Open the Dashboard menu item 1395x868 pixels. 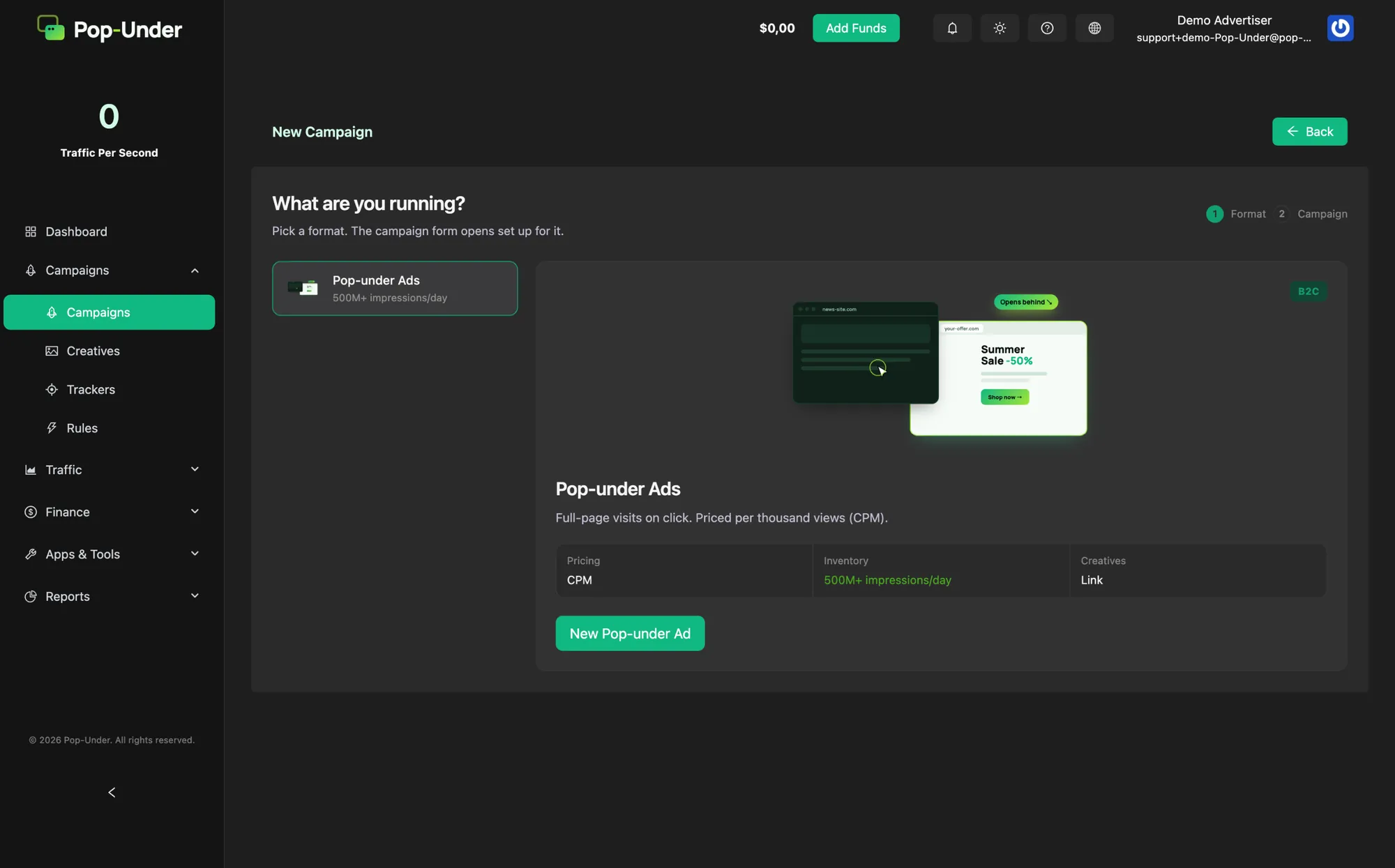(110, 231)
